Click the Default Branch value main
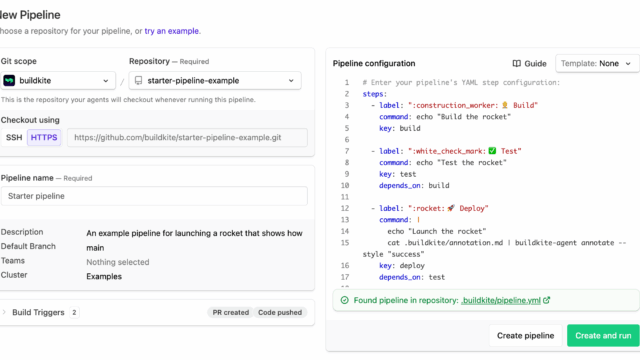Viewport: 640px width, 360px height. pos(95,248)
